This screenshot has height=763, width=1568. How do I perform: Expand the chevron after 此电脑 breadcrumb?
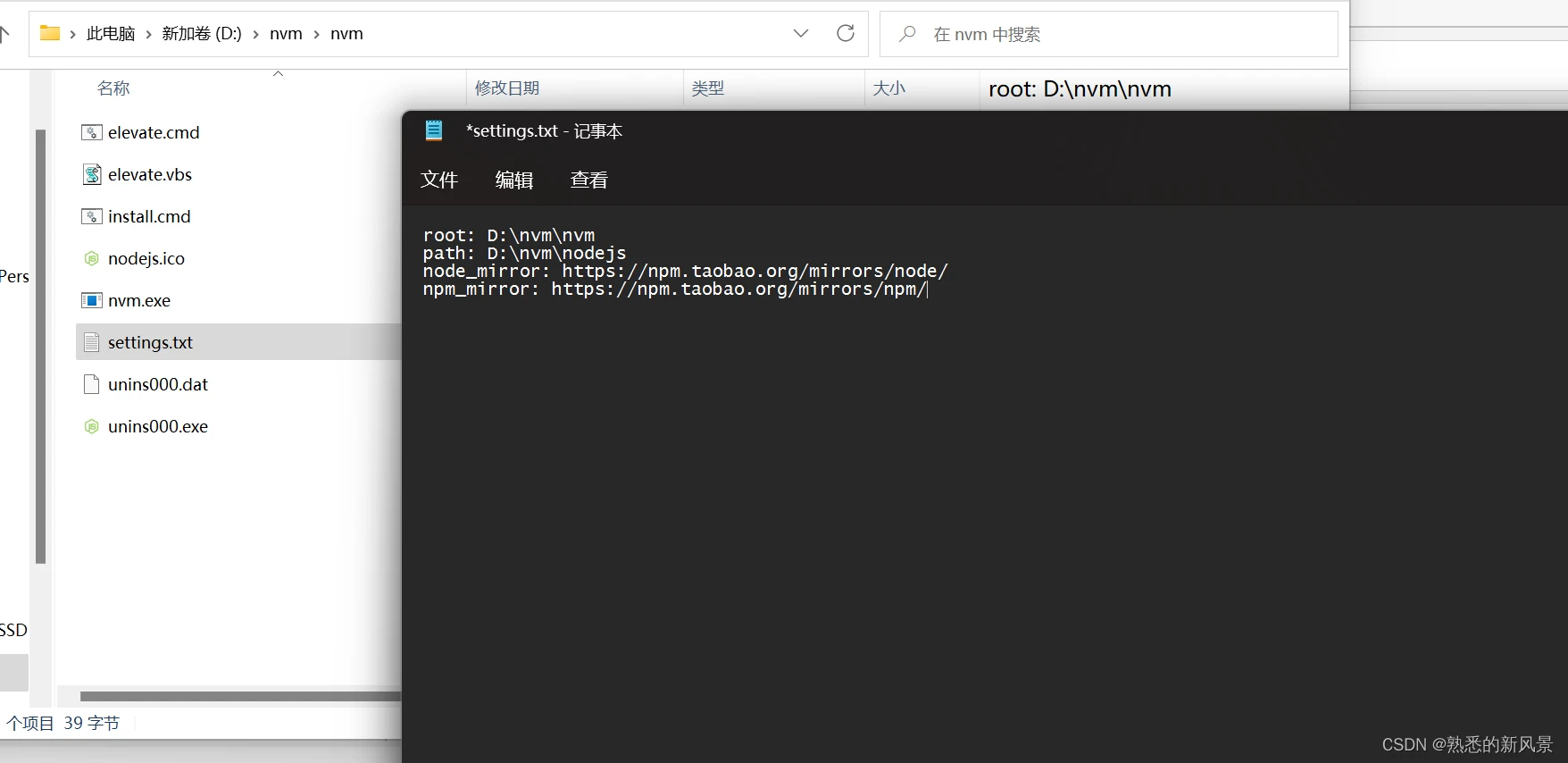click(x=148, y=35)
